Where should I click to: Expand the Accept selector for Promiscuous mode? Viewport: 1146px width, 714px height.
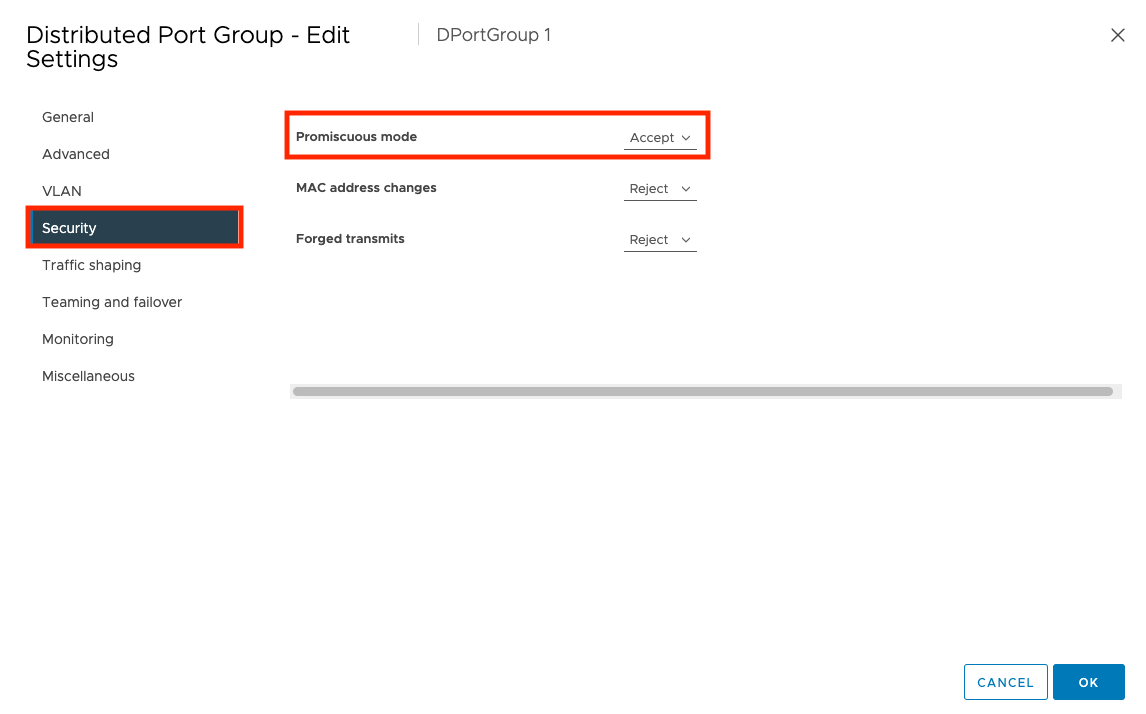click(659, 137)
